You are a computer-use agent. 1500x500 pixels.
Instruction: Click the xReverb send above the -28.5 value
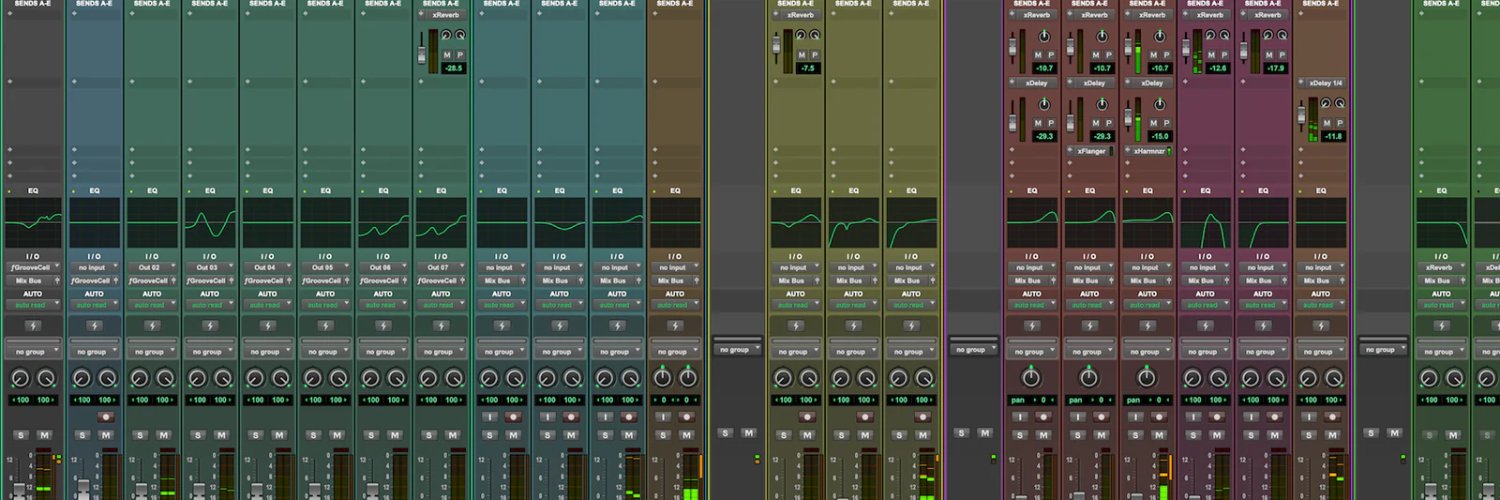pos(441,15)
